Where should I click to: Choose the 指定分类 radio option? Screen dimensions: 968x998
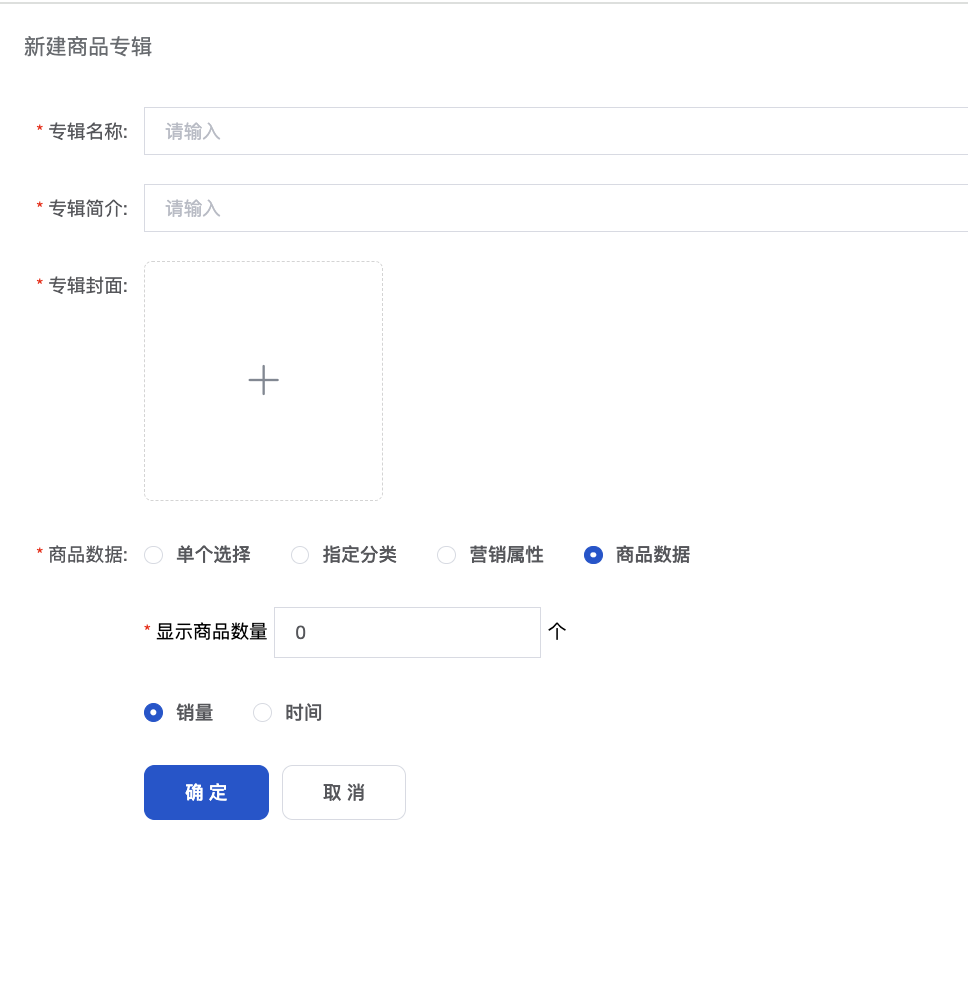point(300,555)
